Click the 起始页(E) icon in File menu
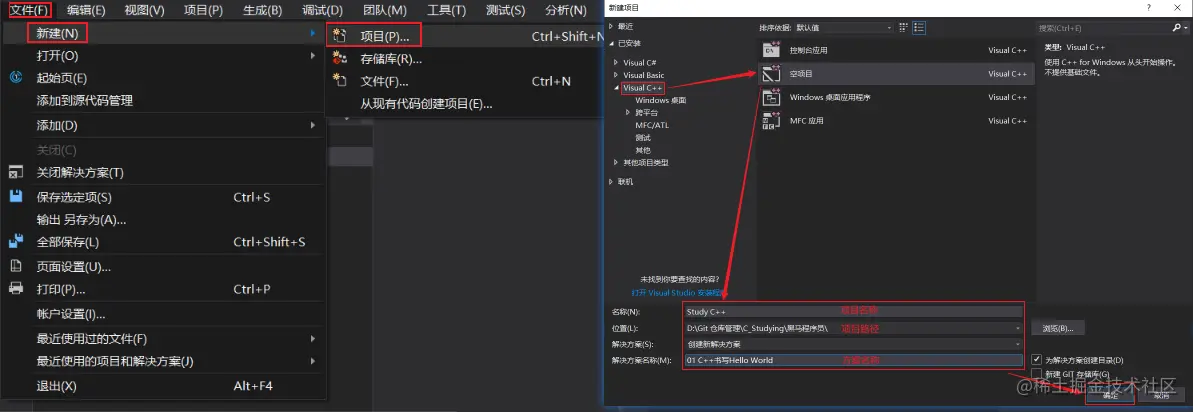This screenshot has height=412, width=1193. pyautogui.click(x=16, y=78)
